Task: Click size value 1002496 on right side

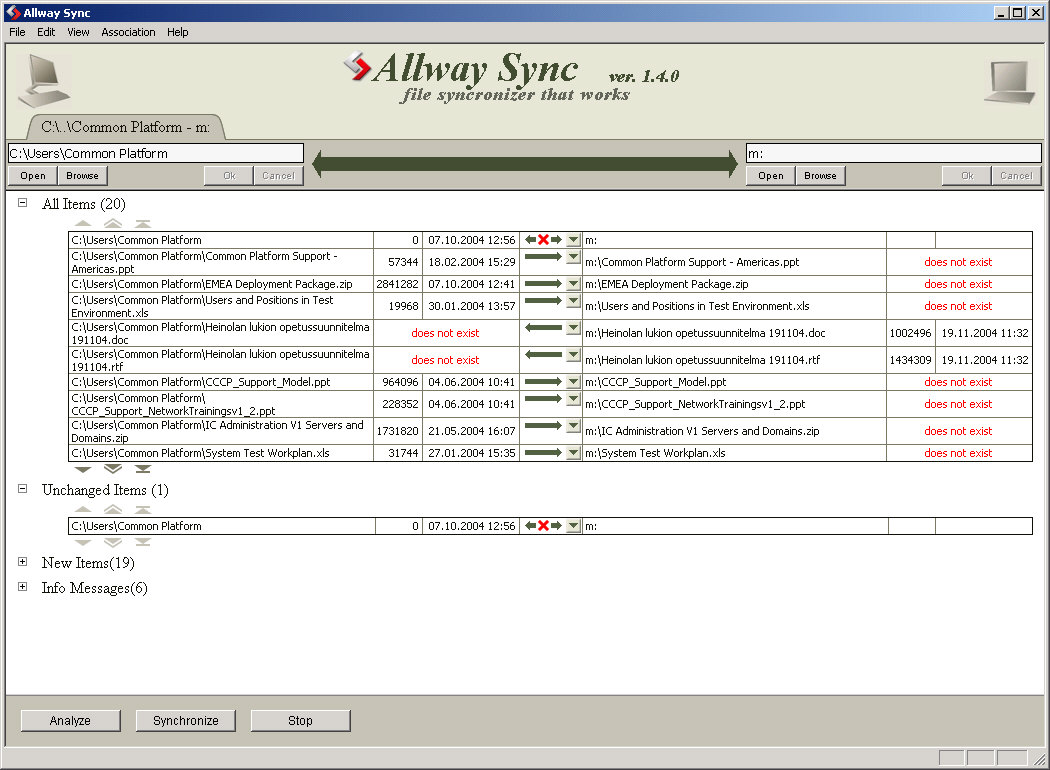Action: (910, 333)
